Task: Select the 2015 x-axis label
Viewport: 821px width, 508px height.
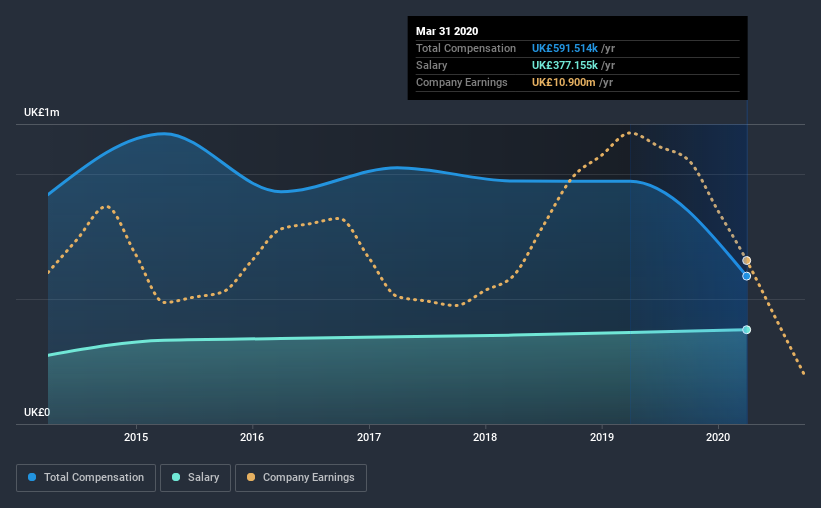Action: click(136, 437)
